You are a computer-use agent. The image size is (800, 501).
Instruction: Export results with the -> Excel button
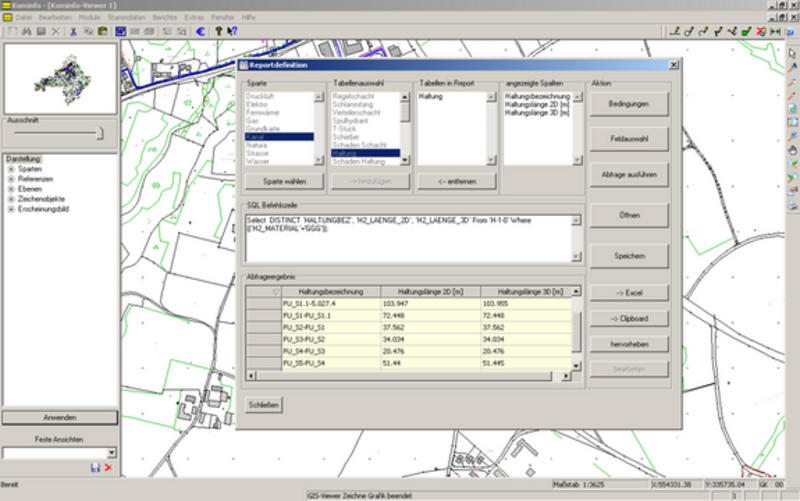point(629,293)
